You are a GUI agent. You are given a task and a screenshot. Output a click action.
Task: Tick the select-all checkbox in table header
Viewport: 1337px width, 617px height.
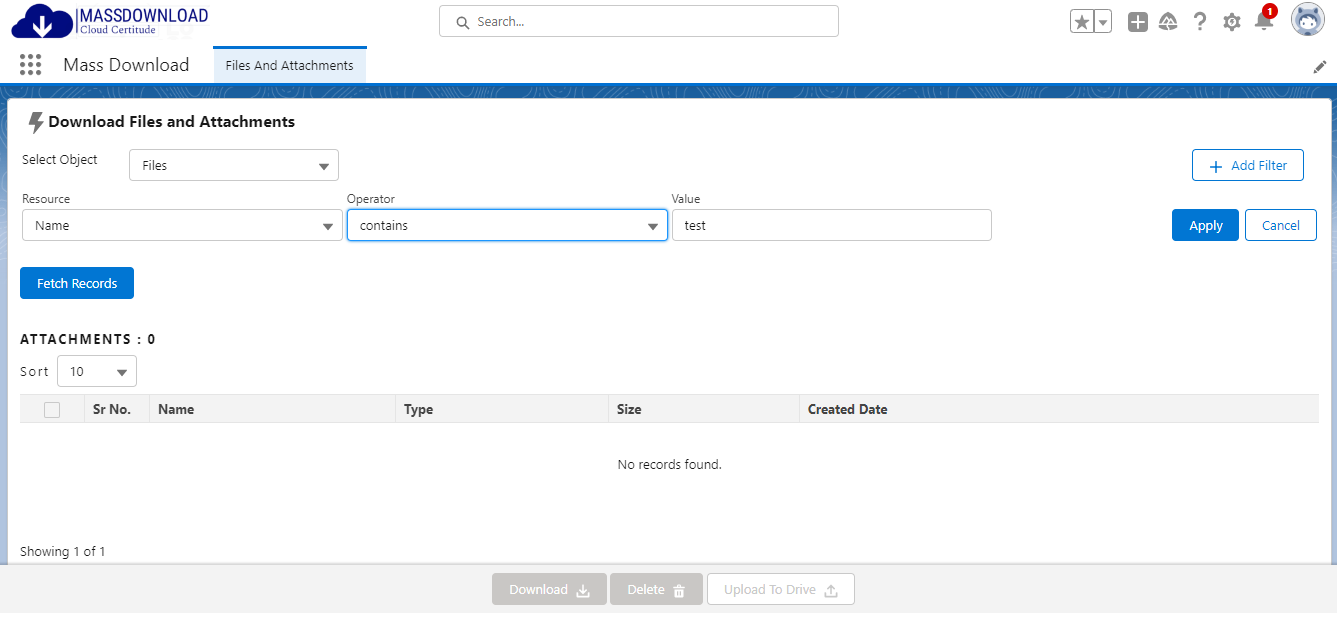click(52, 409)
